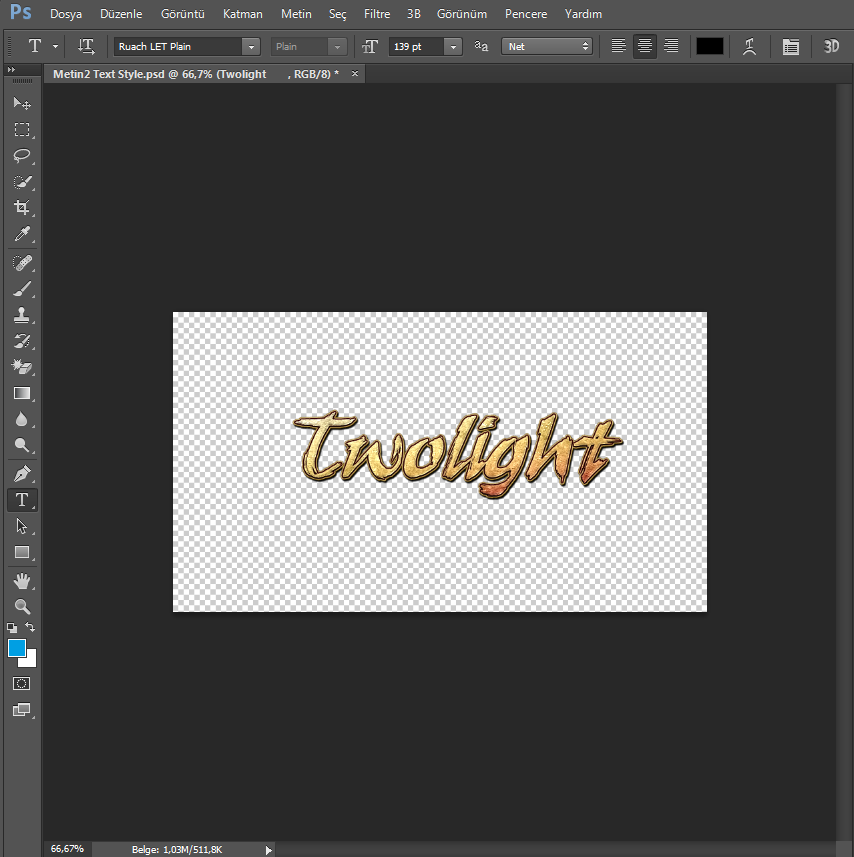Select the Rectangle shape tool
854x857 pixels.
tap(22, 552)
